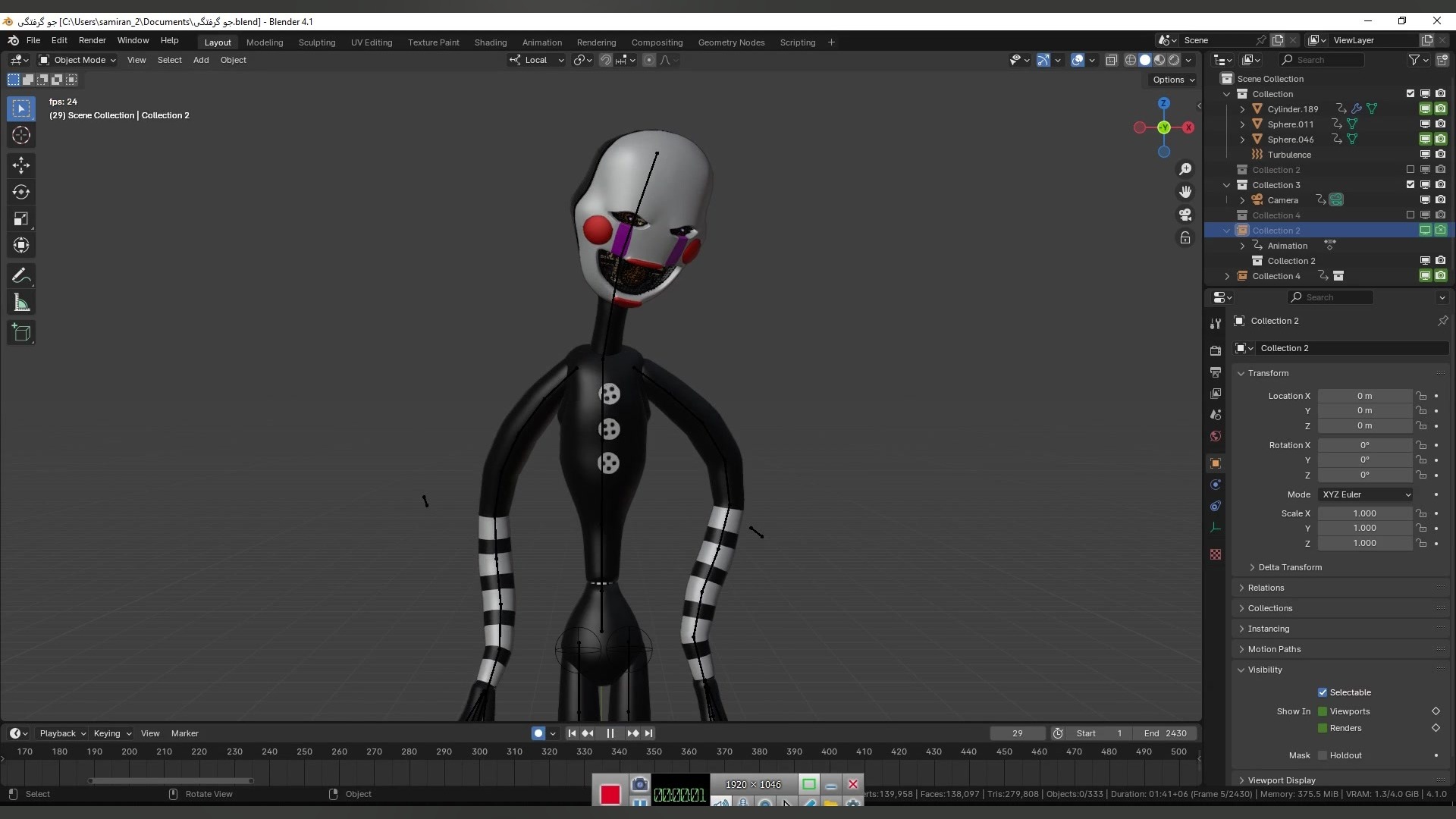Click the current frame field showing 29
Viewport: 1456px width, 819px height.
pos(1017,733)
